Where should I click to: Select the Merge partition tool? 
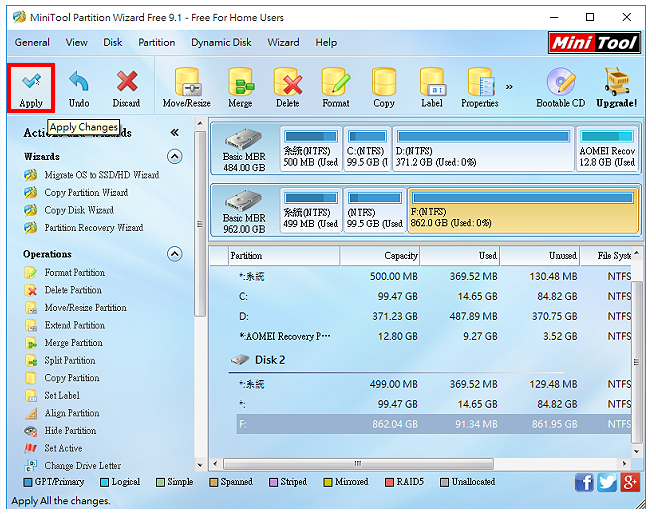tap(240, 88)
